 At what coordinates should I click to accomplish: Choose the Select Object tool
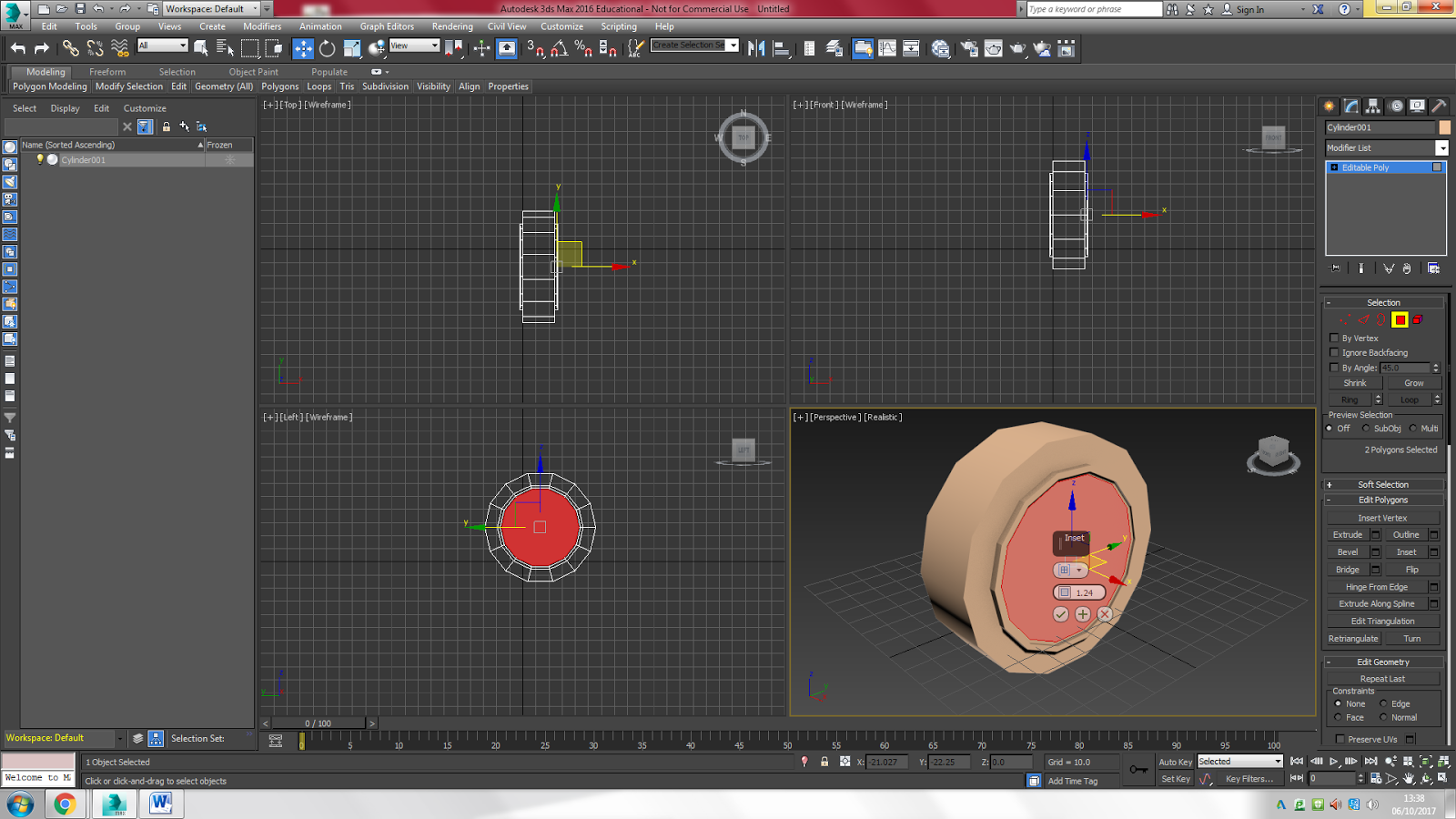coord(201,48)
